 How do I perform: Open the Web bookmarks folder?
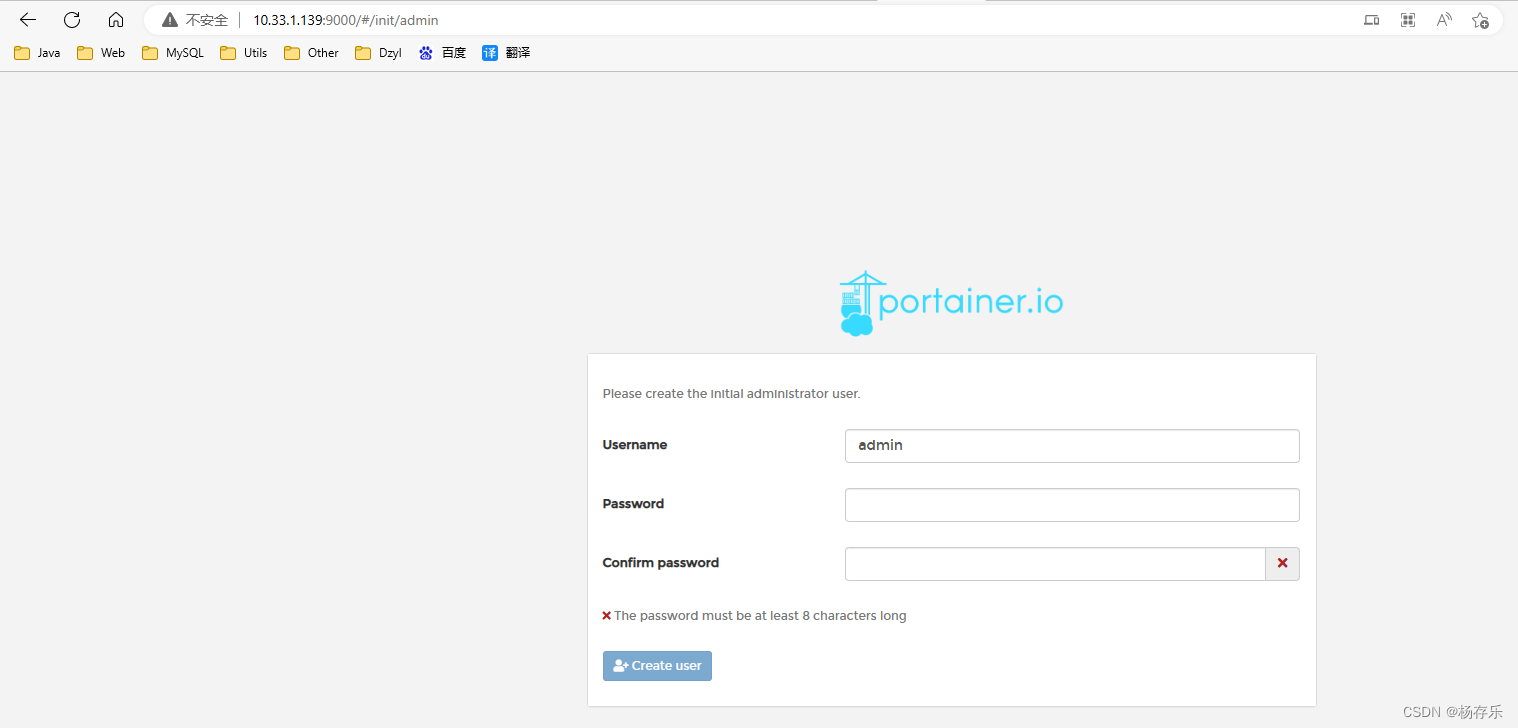coord(101,53)
